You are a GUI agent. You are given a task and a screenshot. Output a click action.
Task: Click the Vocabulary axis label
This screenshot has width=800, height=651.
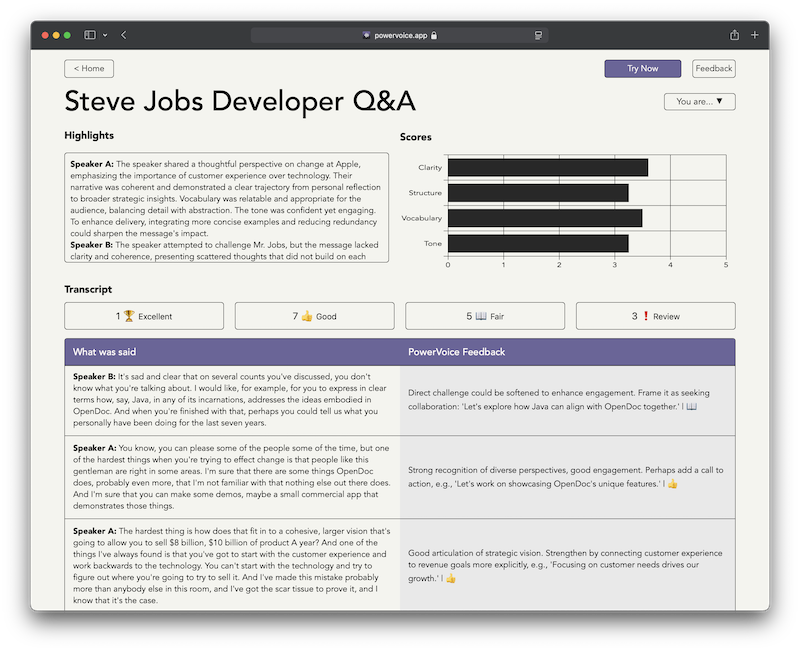tap(422, 218)
